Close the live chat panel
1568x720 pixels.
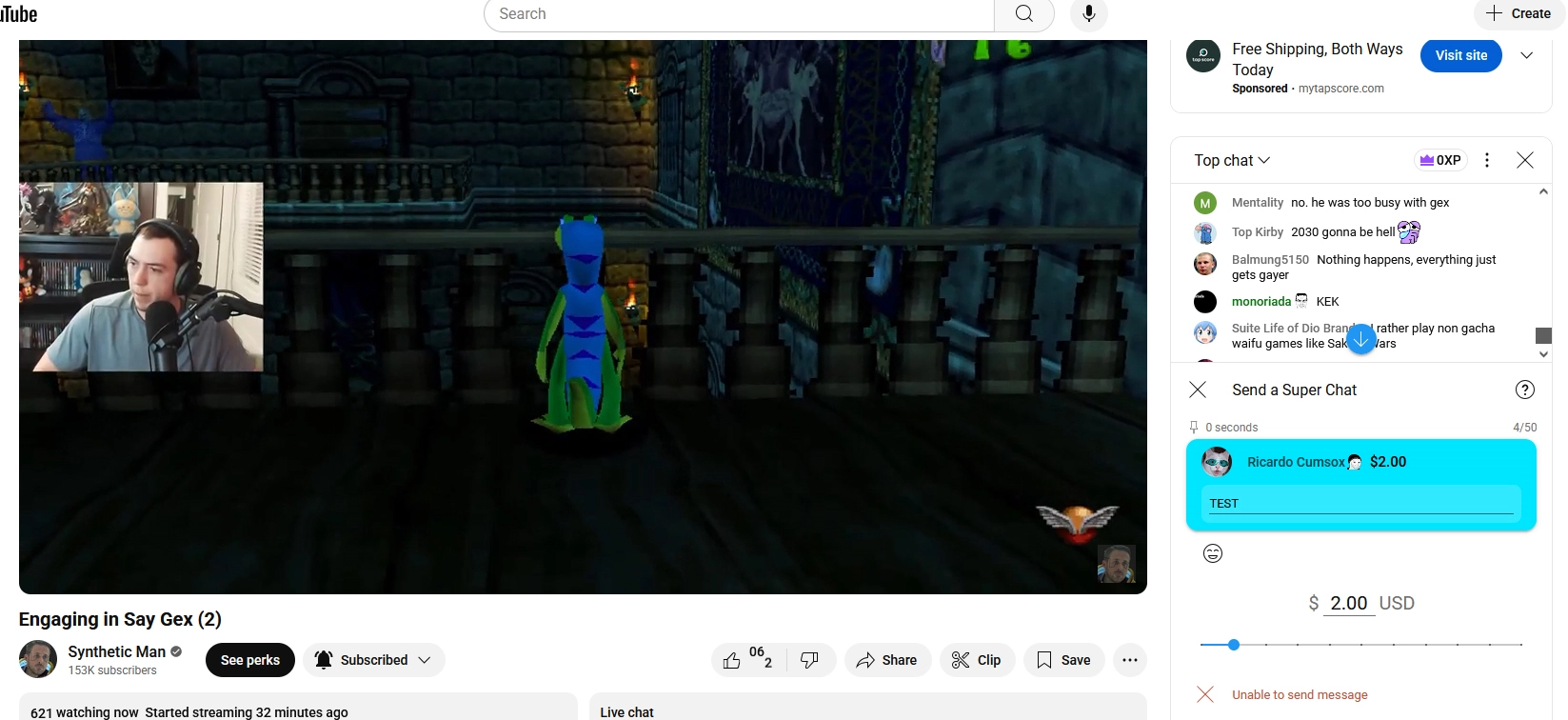tap(1525, 160)
